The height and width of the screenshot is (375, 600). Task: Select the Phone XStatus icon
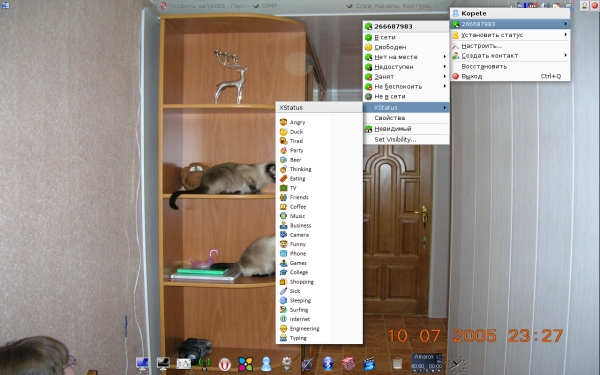pyautogui.click(x=283, y=253)
